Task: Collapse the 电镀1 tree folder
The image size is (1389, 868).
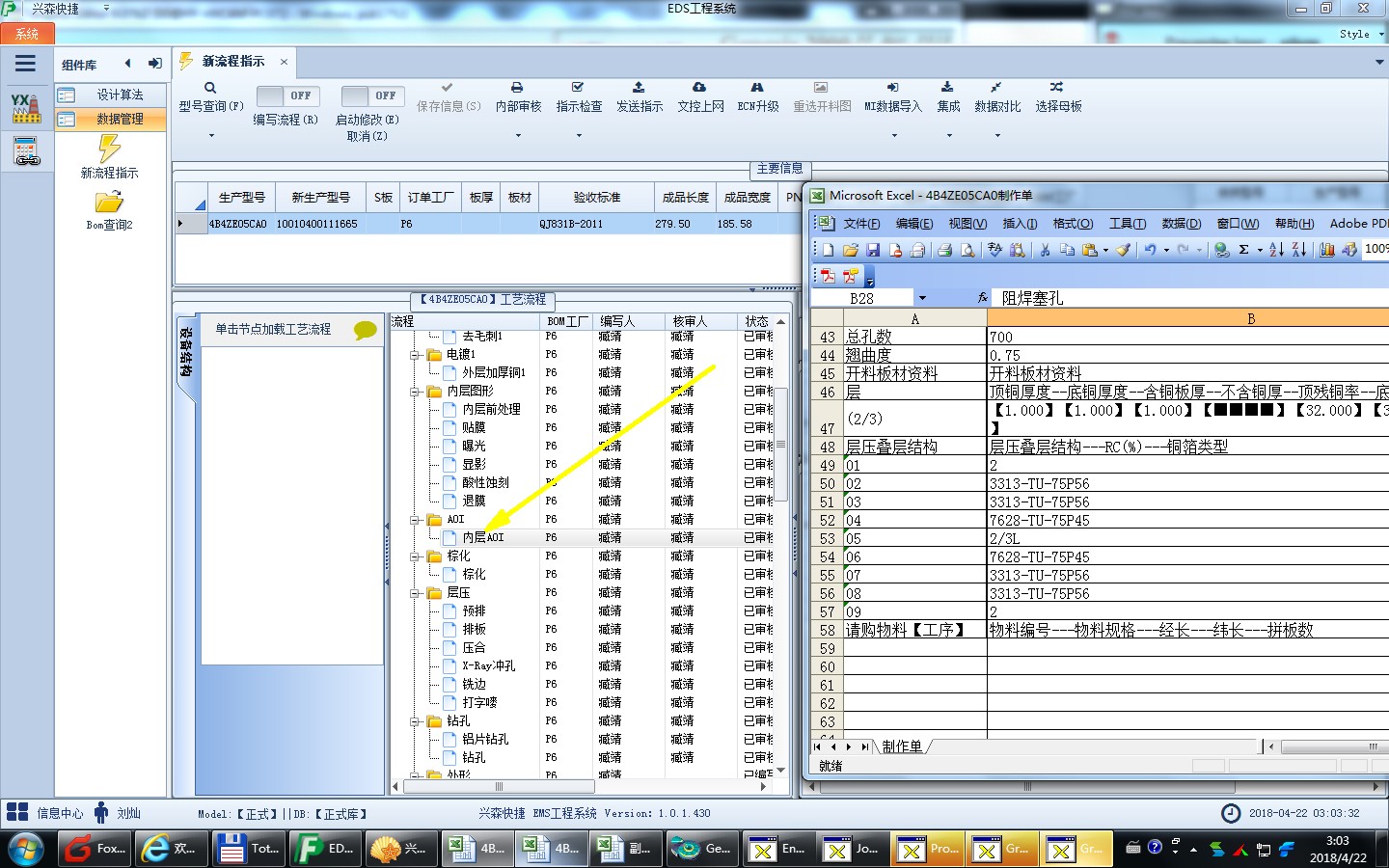Action: pos(415,355)
